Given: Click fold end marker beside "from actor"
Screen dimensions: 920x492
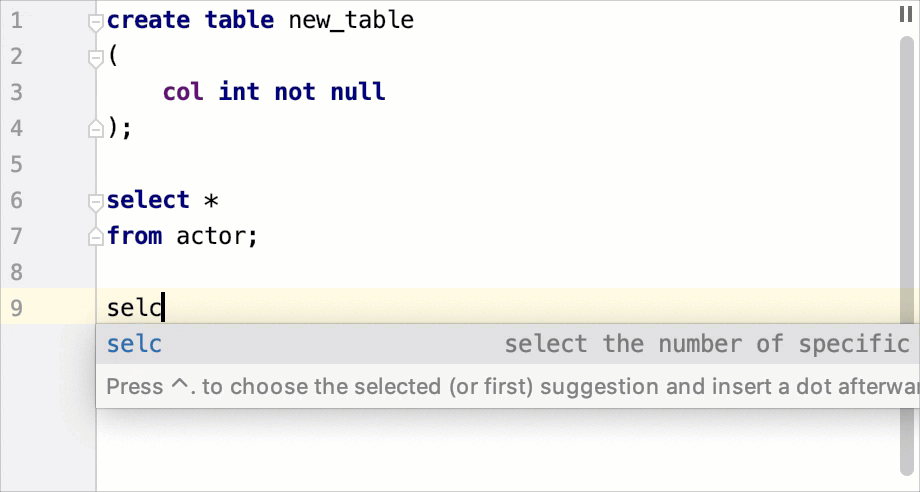Looking at the screenshot, I should pyautogui.click(x=95, y=237).
